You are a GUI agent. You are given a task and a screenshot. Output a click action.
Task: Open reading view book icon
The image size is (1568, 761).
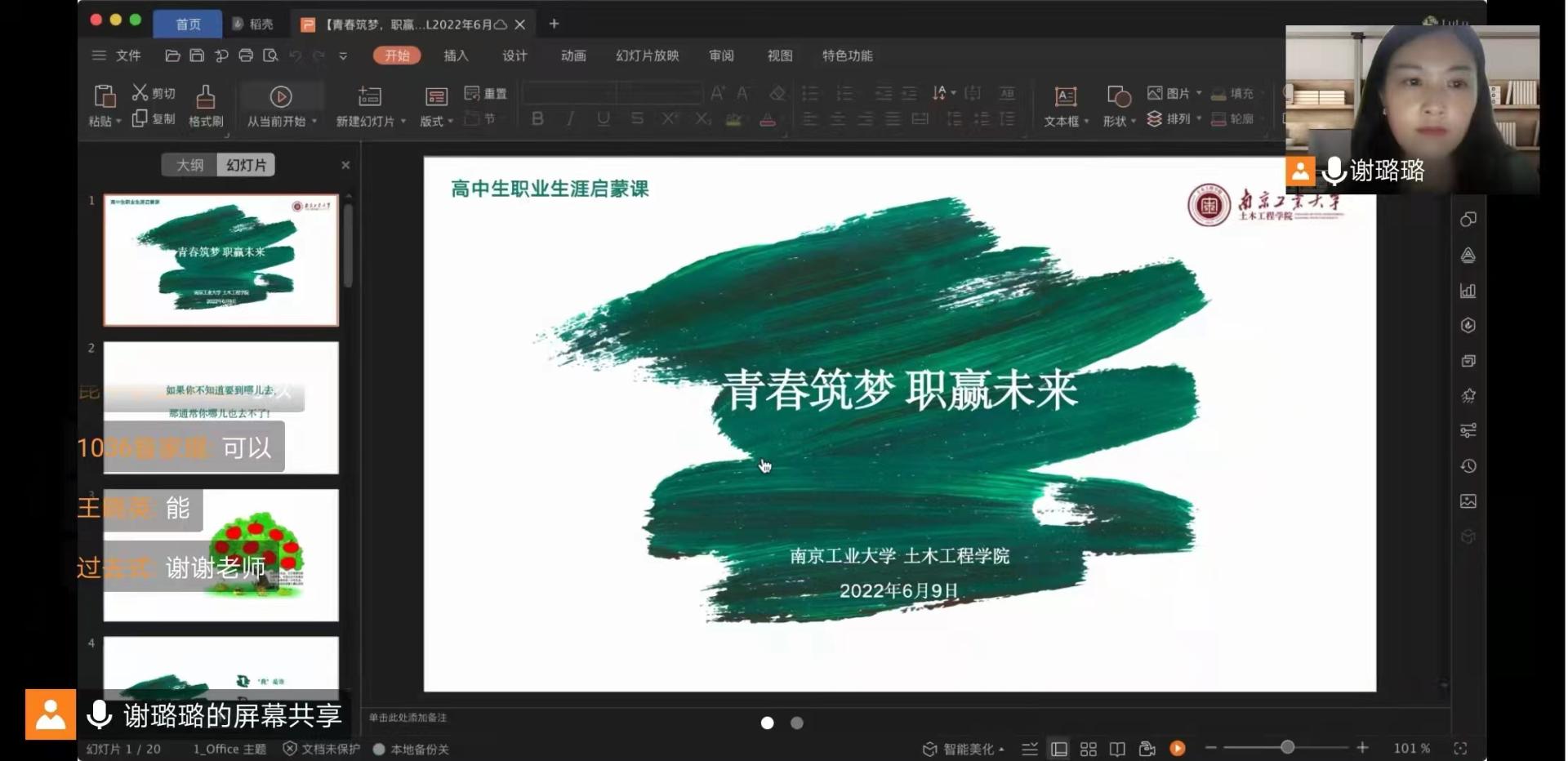coord(1117,749)
